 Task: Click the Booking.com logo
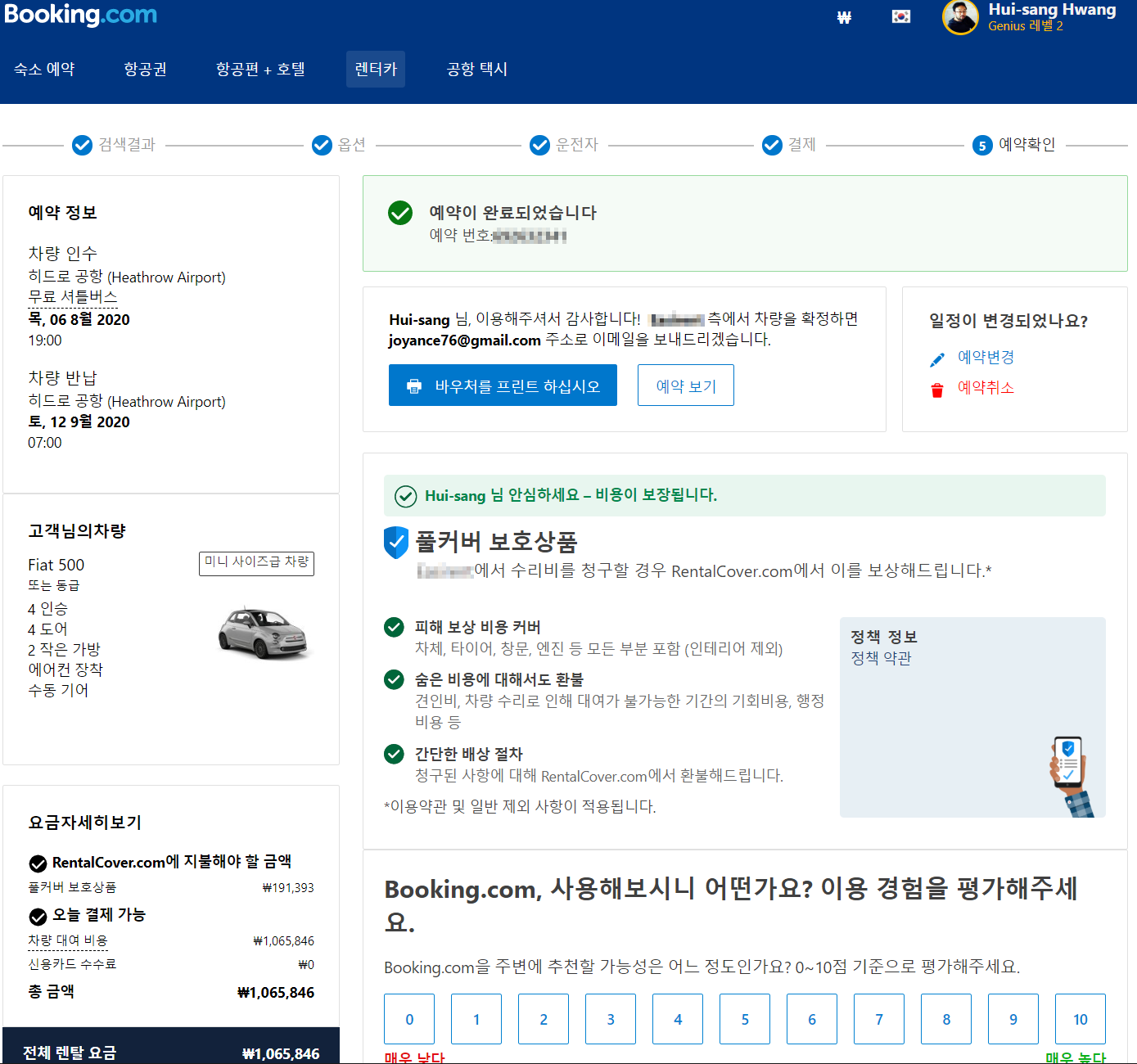coord(80,16)
